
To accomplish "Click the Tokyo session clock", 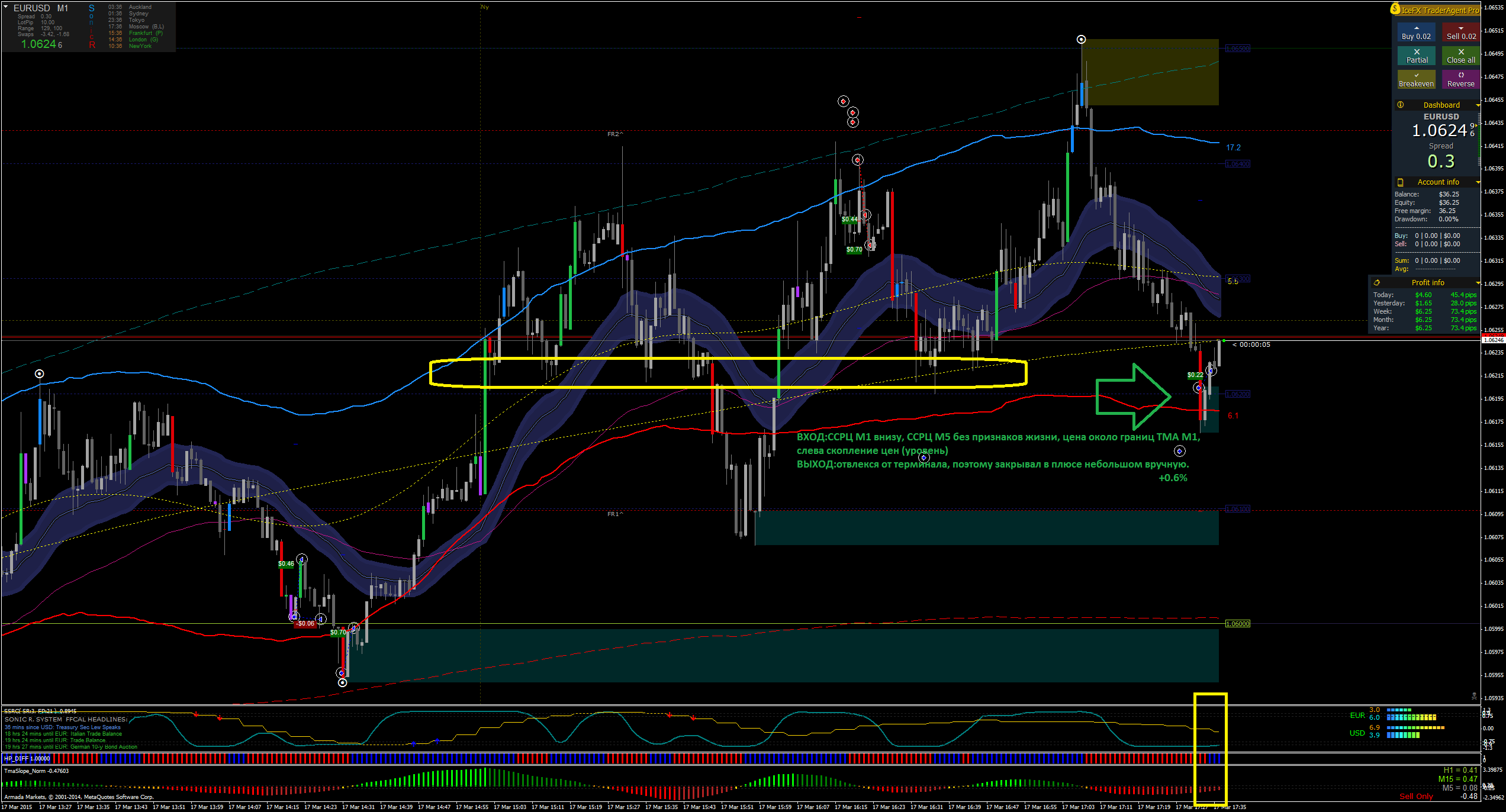I will click(x=126, y=20).
